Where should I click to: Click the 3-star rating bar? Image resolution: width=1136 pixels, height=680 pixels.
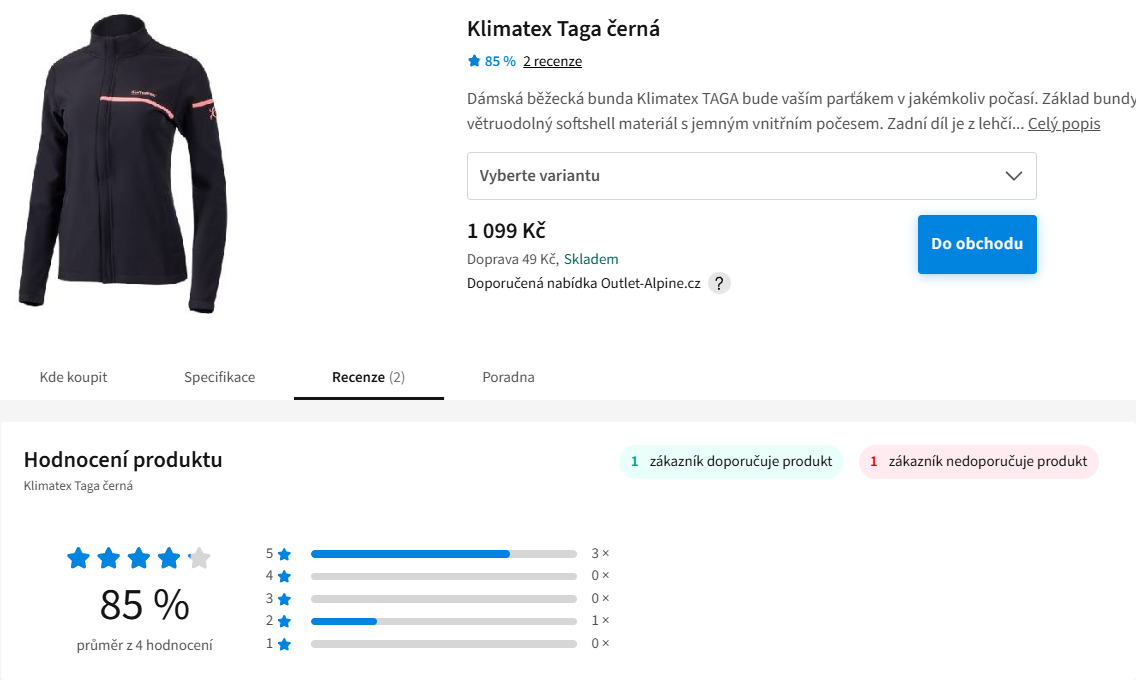(443, 599)
